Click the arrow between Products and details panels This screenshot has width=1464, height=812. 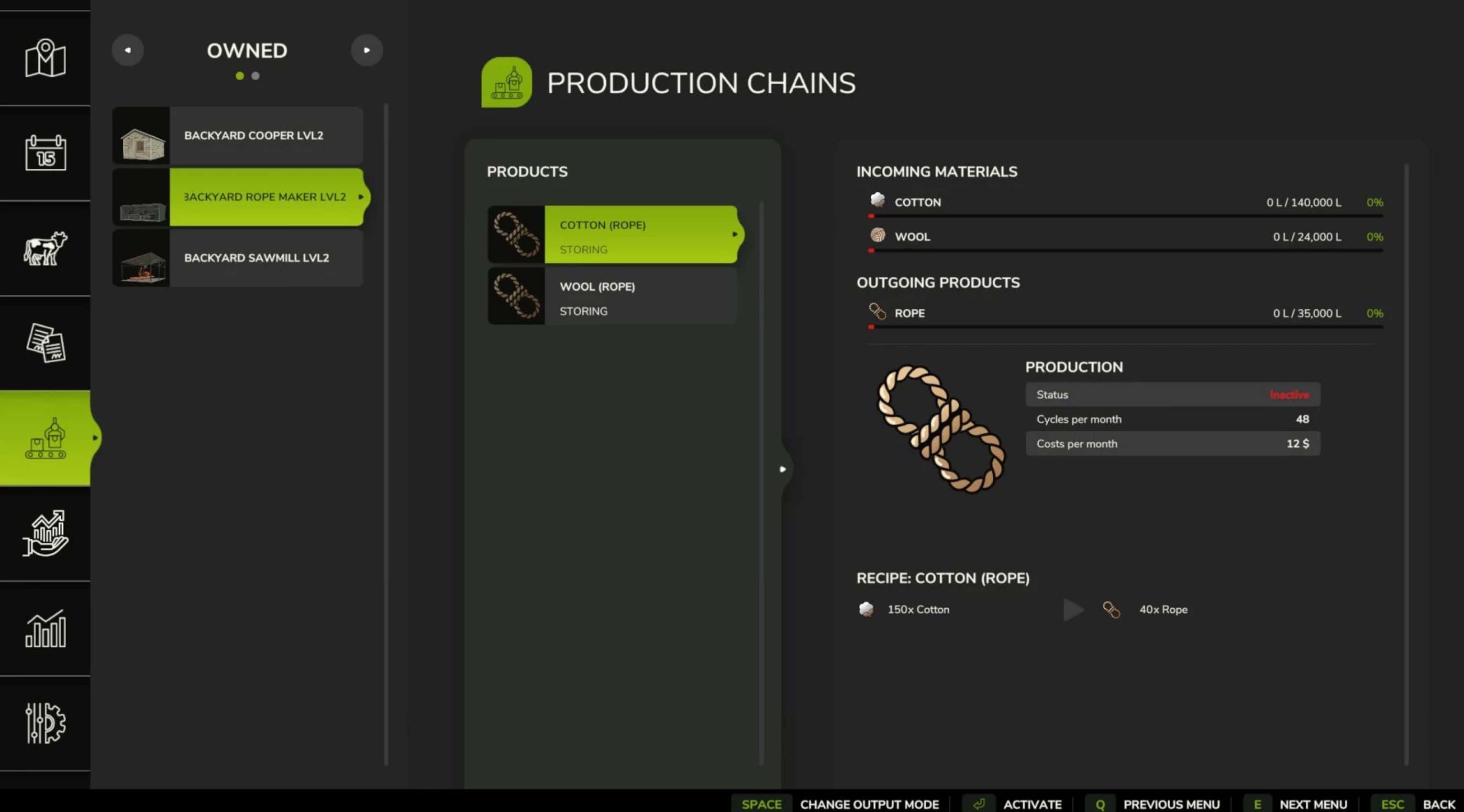click(783, 469)
